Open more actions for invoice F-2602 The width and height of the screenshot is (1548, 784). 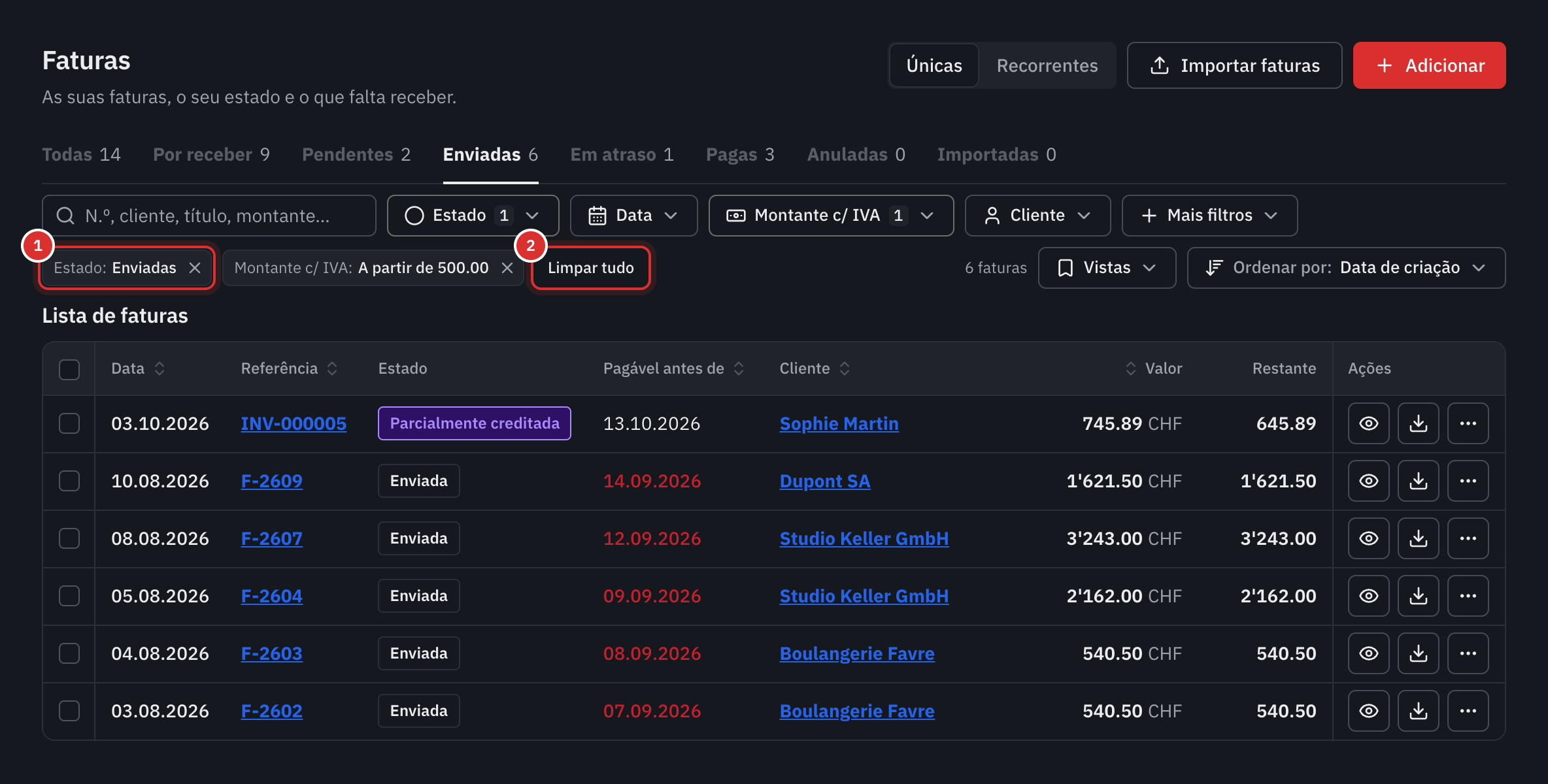pos(1468,711)
